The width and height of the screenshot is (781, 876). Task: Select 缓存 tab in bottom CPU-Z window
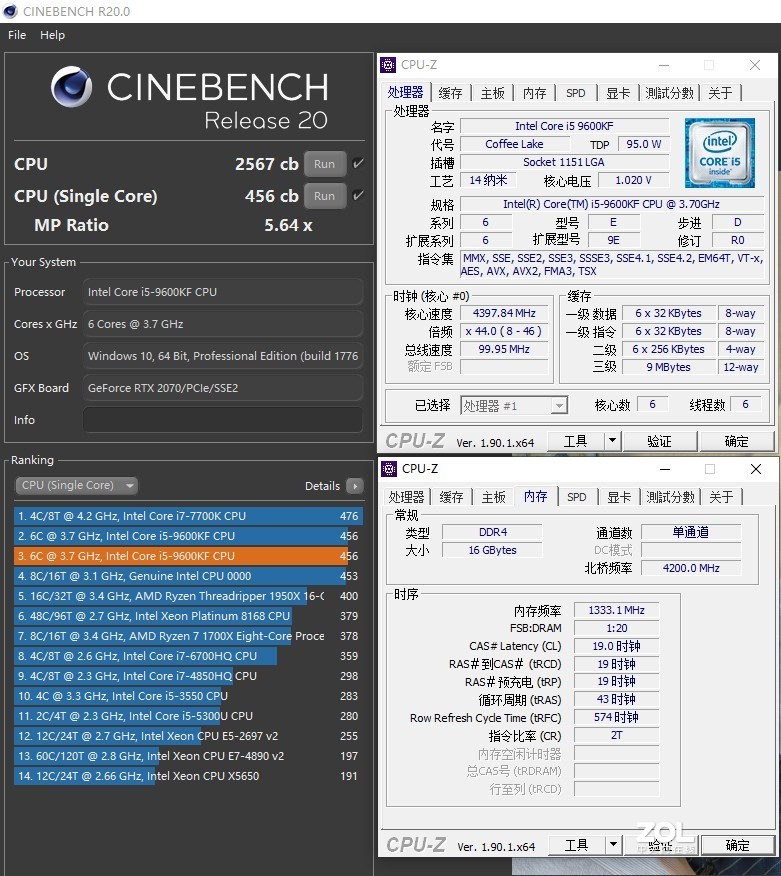pyautogui.click(x=451, y=497)
